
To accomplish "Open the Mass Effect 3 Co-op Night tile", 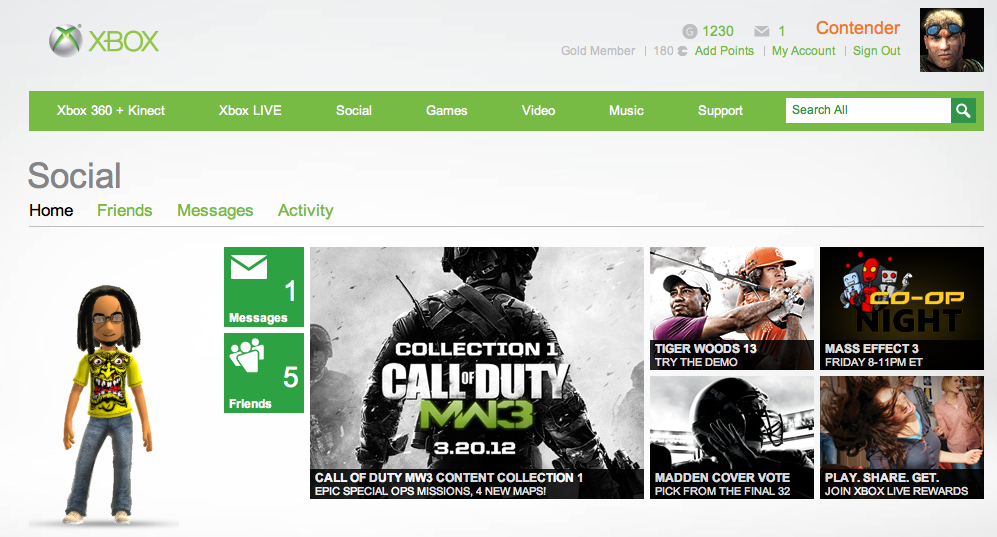I will [902, 308].
